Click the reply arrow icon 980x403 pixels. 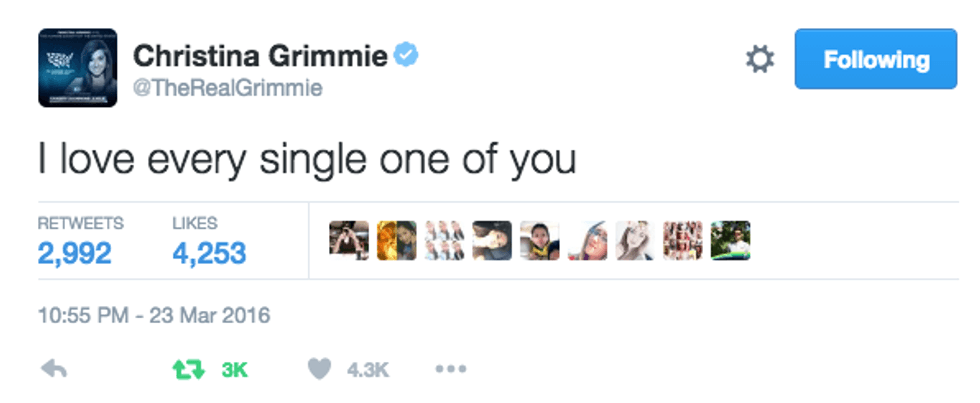point(53,369)
